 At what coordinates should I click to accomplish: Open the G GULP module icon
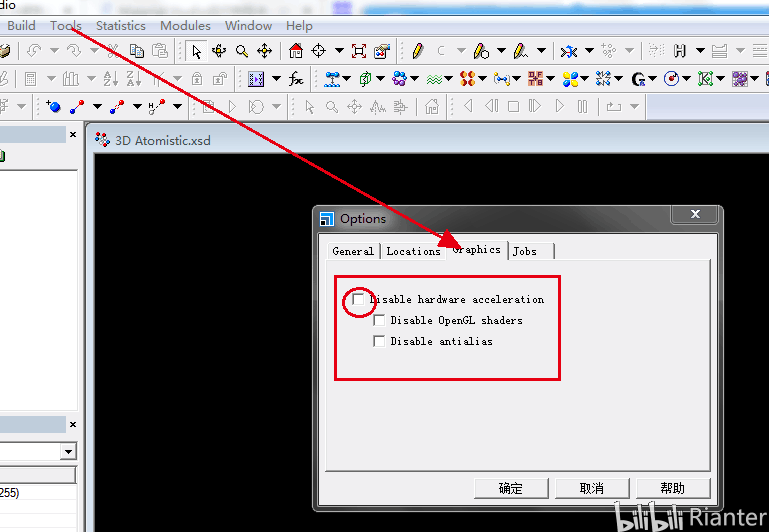tap(638, 78)
